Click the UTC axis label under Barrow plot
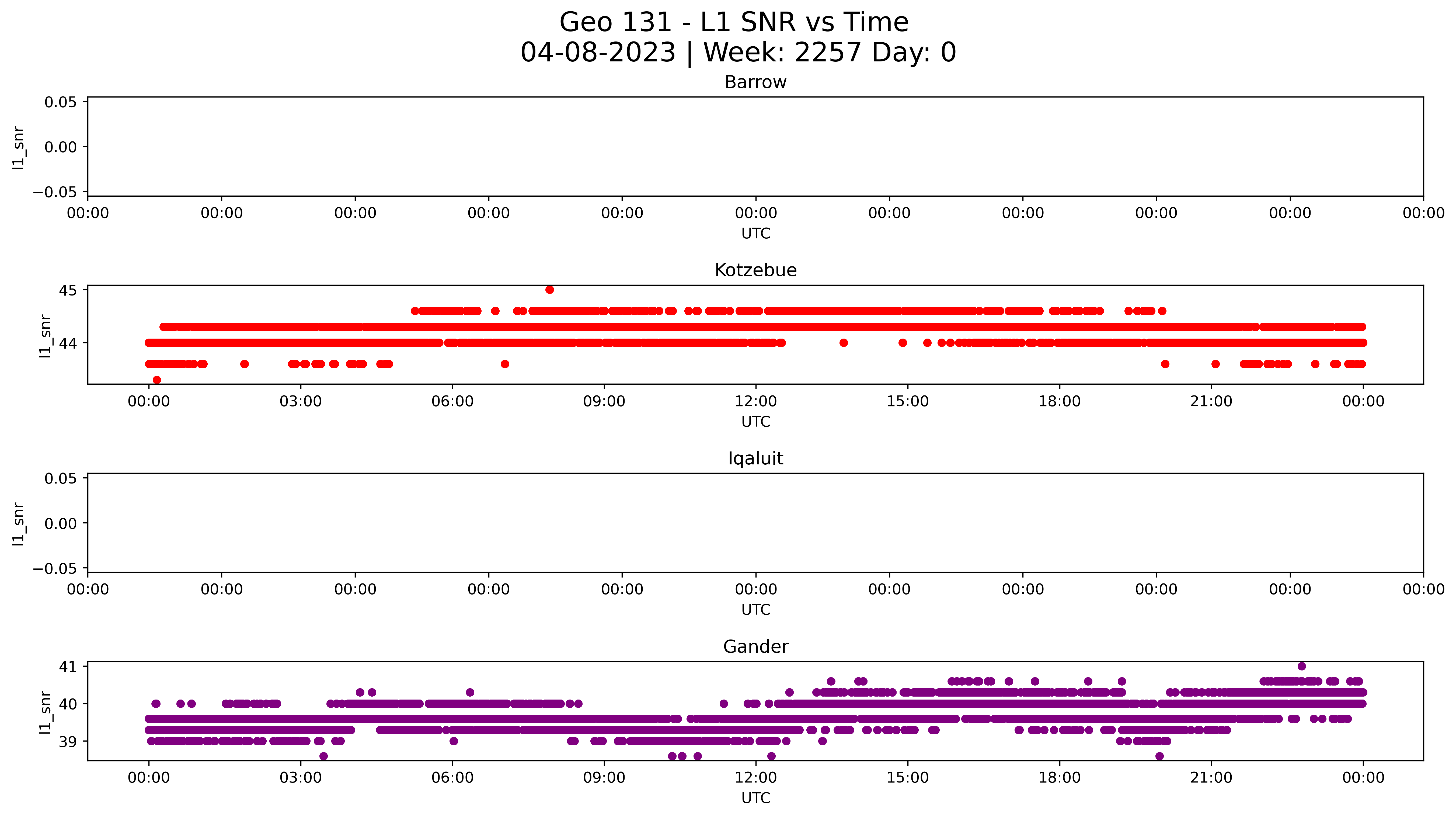Image resolution: width=1456 pixels, height=817 pixels. click(x=756, y=234)
